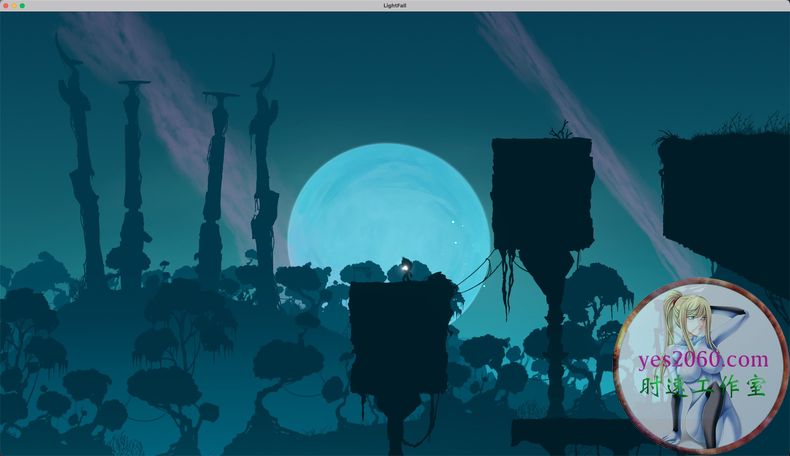Image resolution: width=790 pixels, height=456 pixels.
Task: Click the yellow minimize window button
Action: [x=14, y=6]
